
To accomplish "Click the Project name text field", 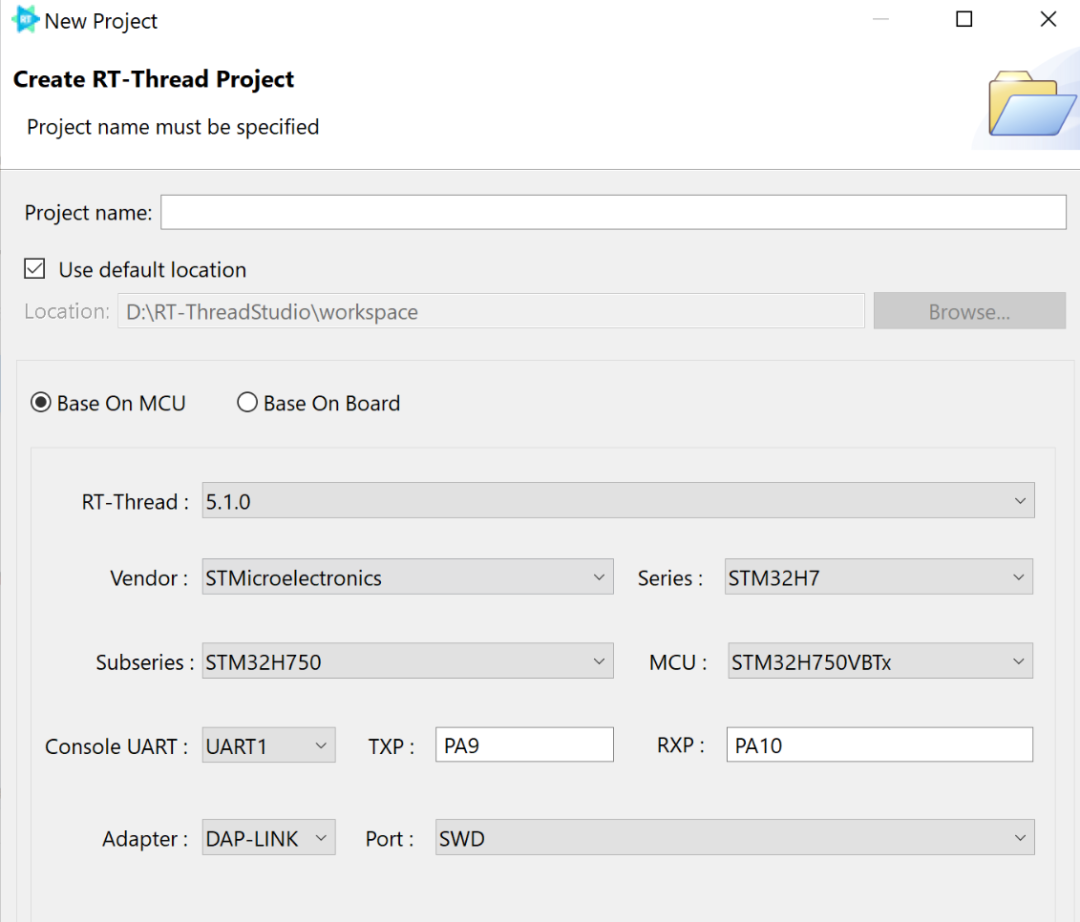I will click(613, 212).
